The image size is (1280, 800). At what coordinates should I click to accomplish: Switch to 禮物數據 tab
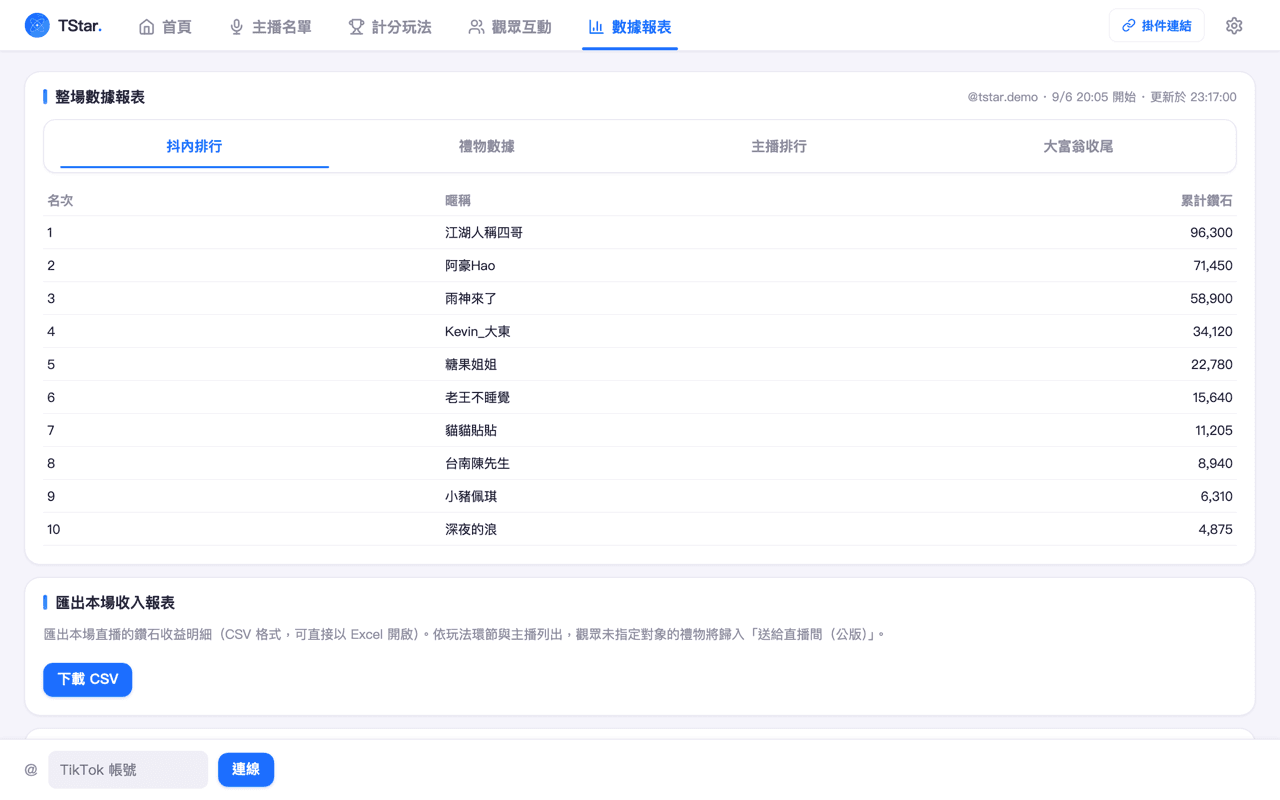point(487,146)
